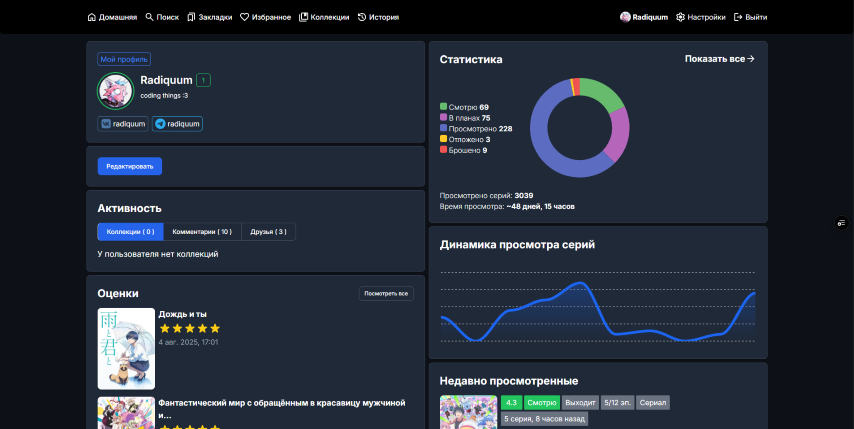854x429 pixels.
Task: Click Посмотреть все in Оценки
Action: 386,293
